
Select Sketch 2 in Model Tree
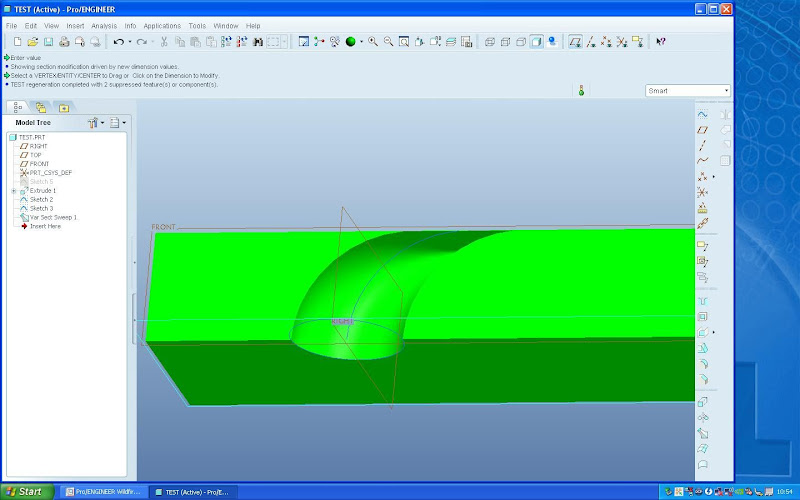42,199
